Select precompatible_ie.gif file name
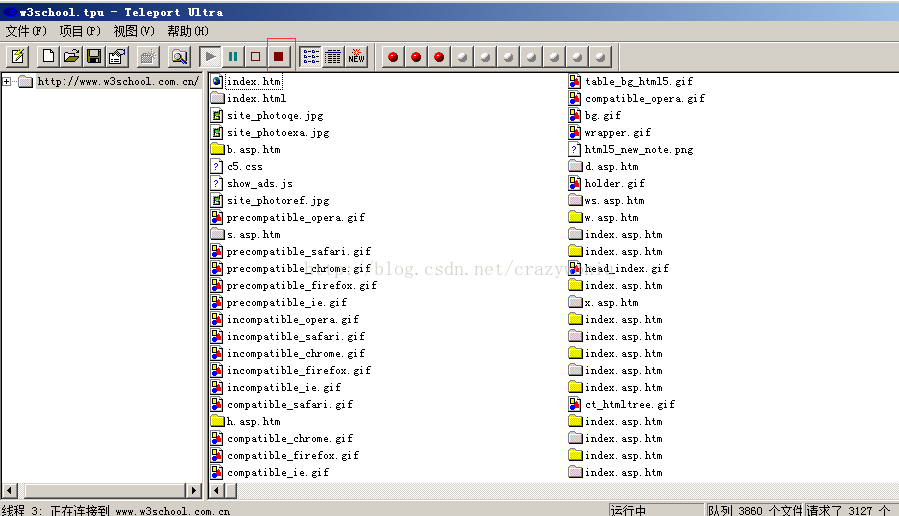Screen dimensions: 899x516 coord(287,302)
